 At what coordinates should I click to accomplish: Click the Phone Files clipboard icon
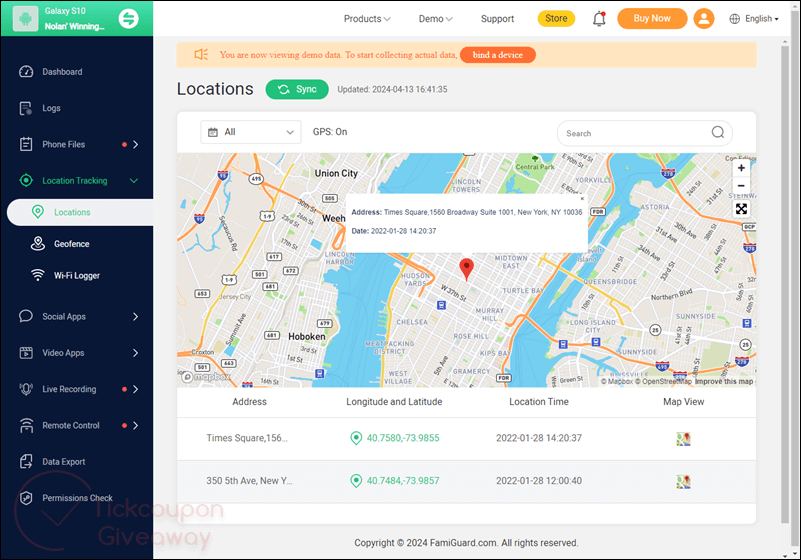[26, 145]
